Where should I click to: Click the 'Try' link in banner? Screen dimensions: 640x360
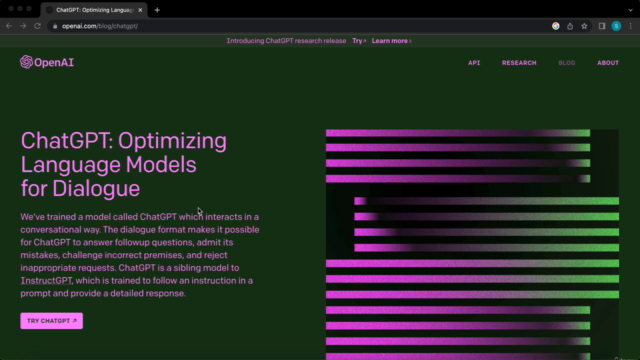coord(359,41)
